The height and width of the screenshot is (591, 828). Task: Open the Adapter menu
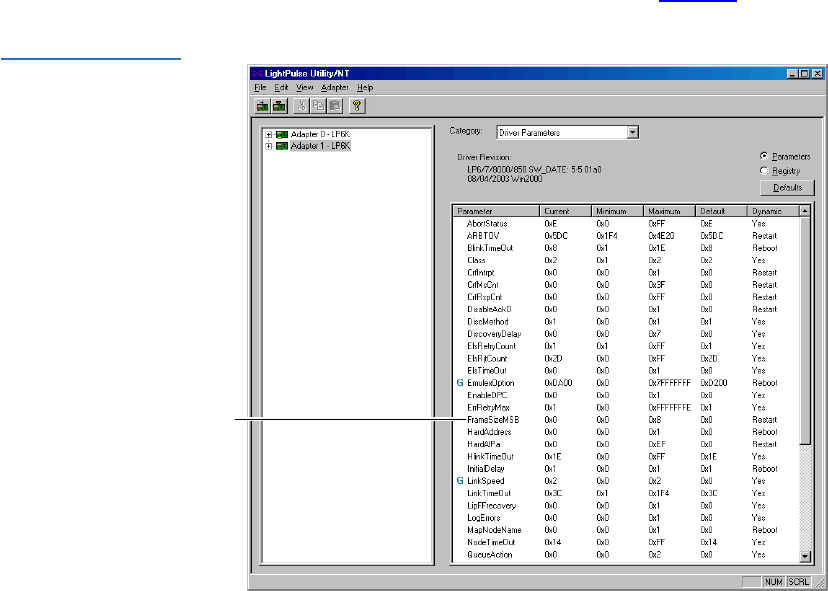pyautogui.click(x=335, y=88)
